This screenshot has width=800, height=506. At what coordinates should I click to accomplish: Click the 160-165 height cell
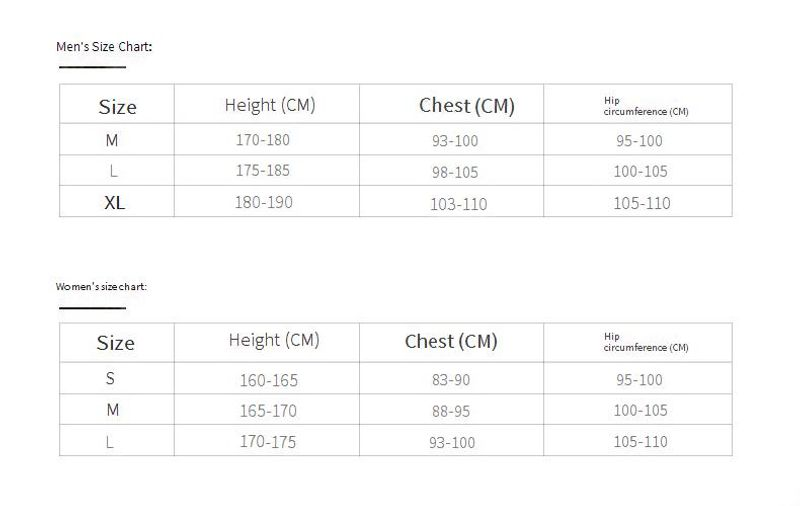(268, 380)
